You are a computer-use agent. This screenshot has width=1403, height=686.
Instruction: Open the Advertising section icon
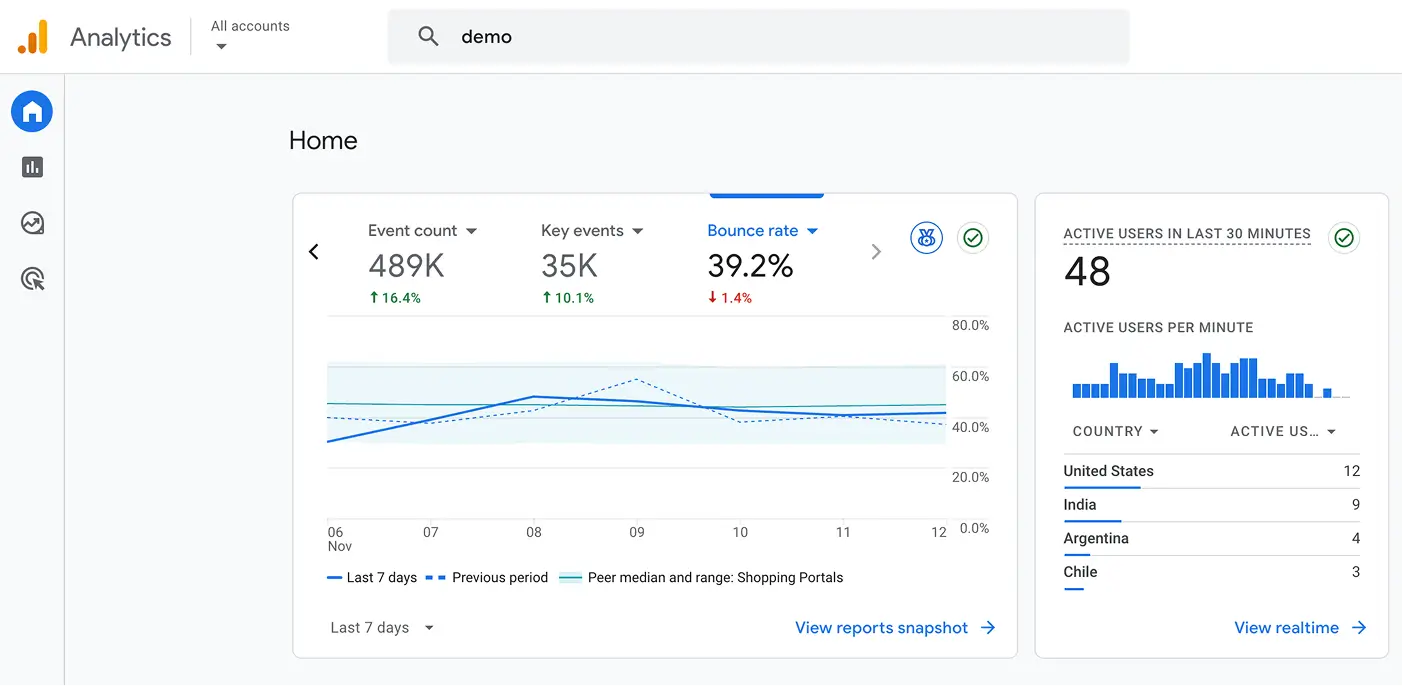[31, 279]
